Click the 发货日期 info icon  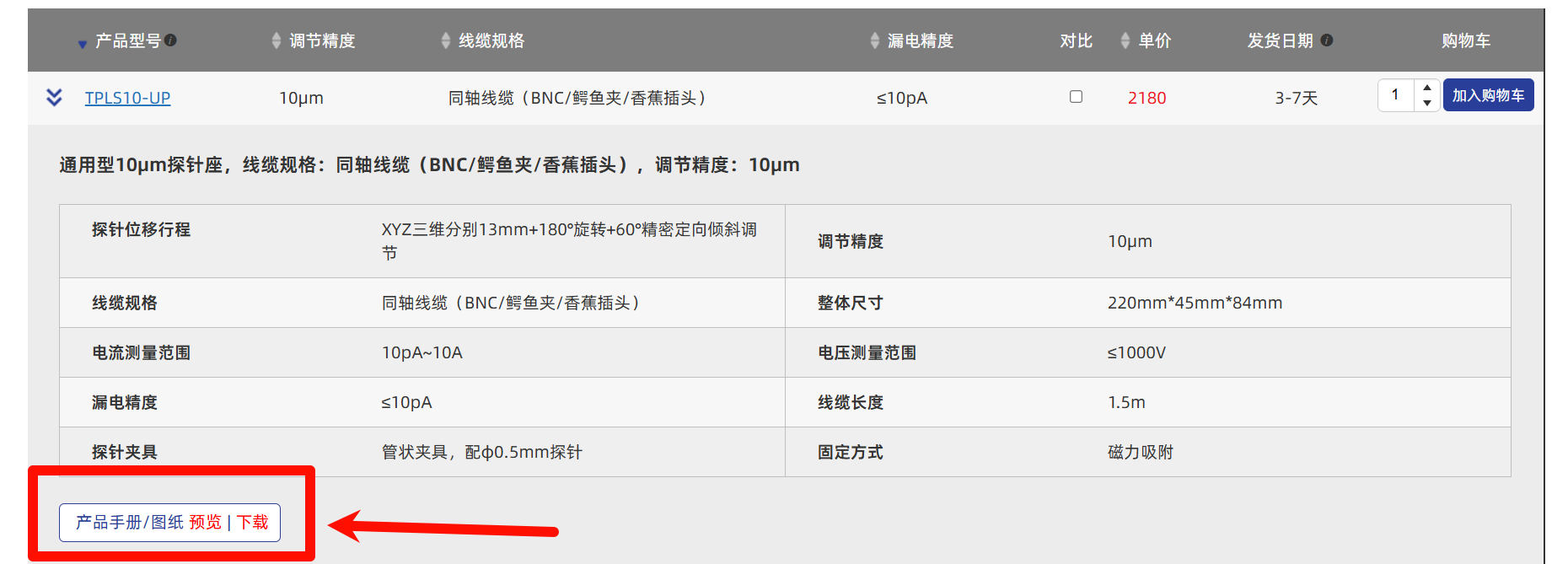click(1327, 40)
